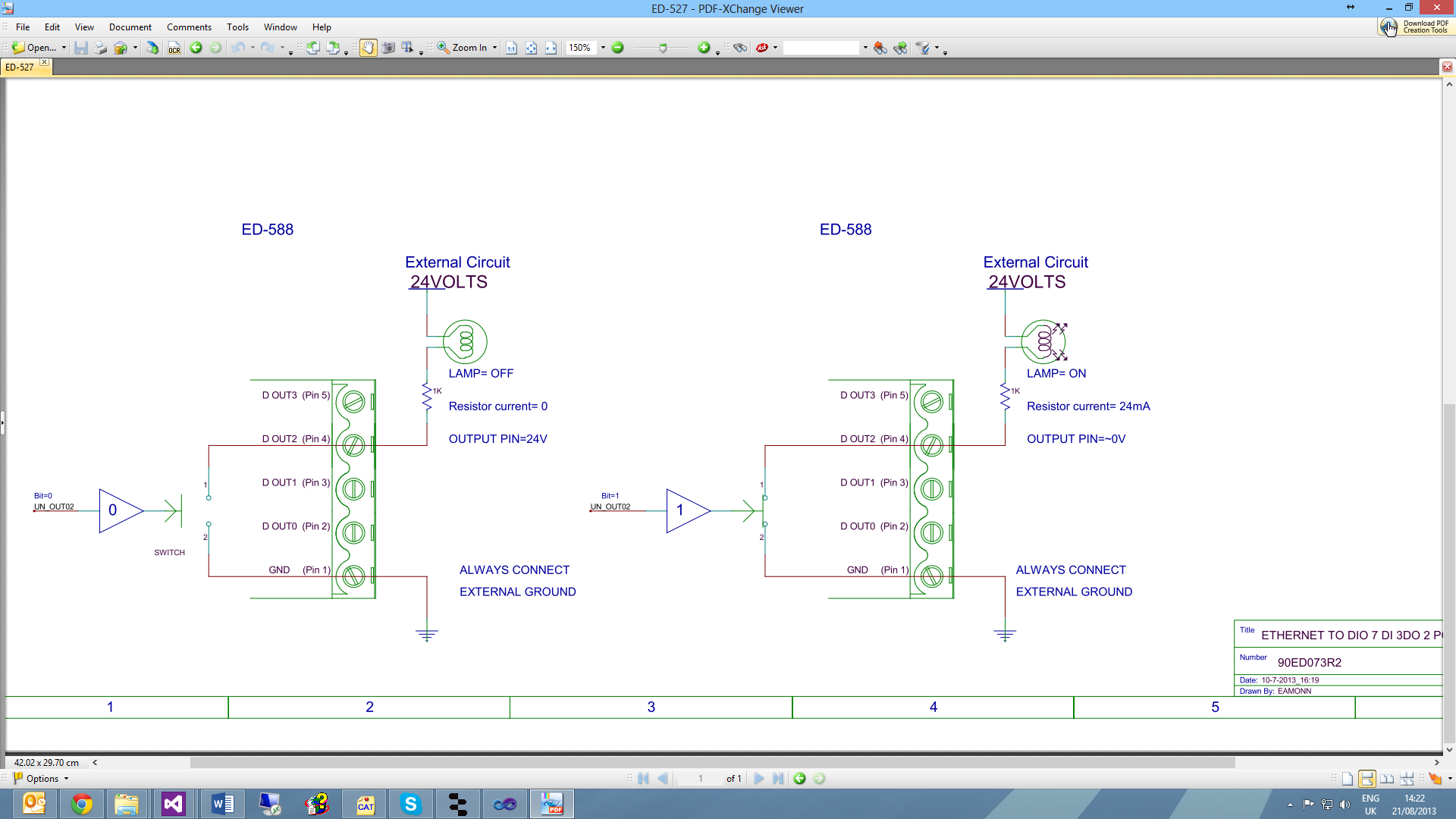Select the Hand tool
This screenshot has width=1456, height=819.
pyautogui.click(x=368, y=48)
